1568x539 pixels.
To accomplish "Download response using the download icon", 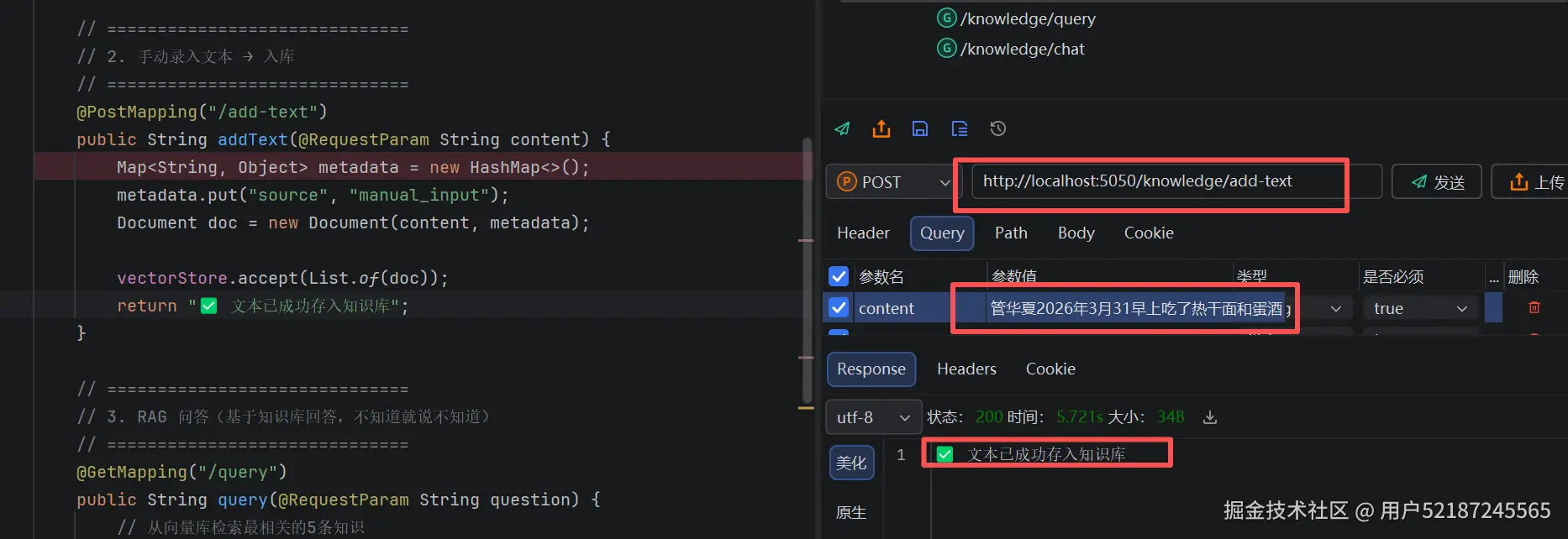I will (1210, 417).
